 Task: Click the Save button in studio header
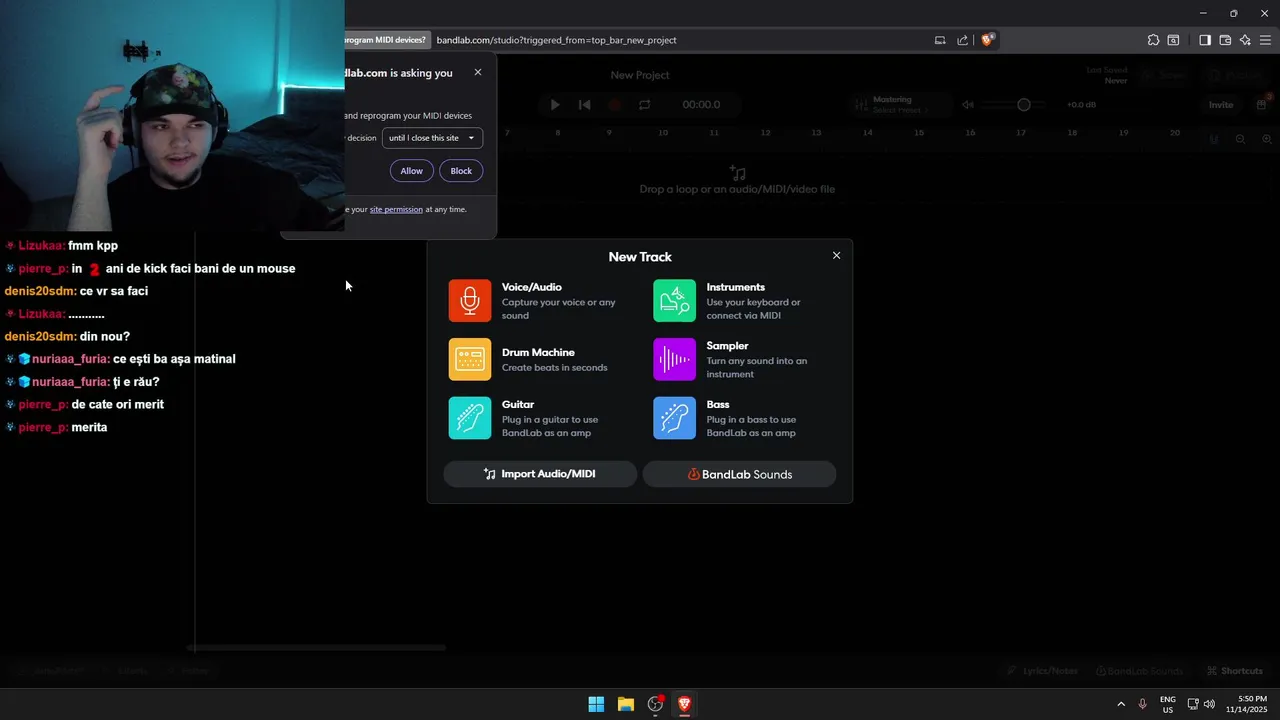(1164, 75)
